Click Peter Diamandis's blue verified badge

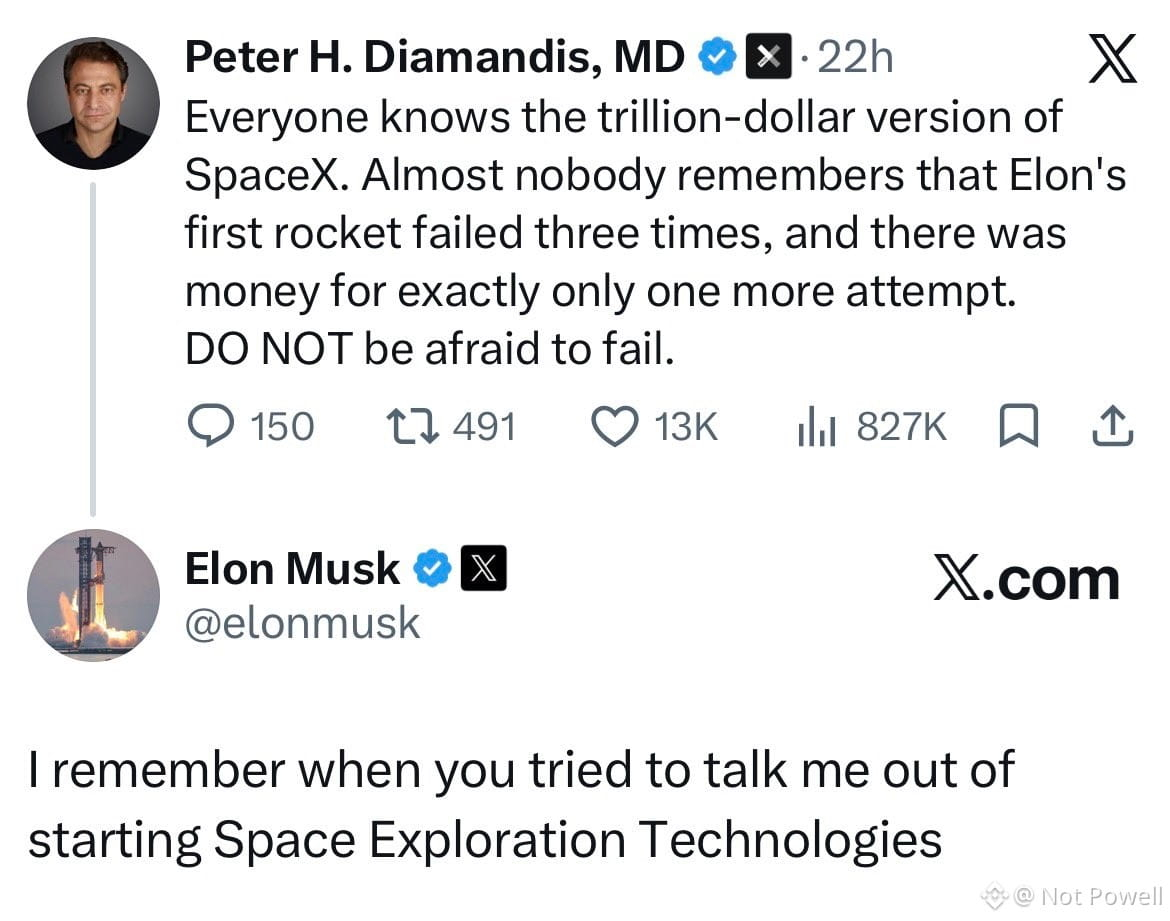coord(717,57)
